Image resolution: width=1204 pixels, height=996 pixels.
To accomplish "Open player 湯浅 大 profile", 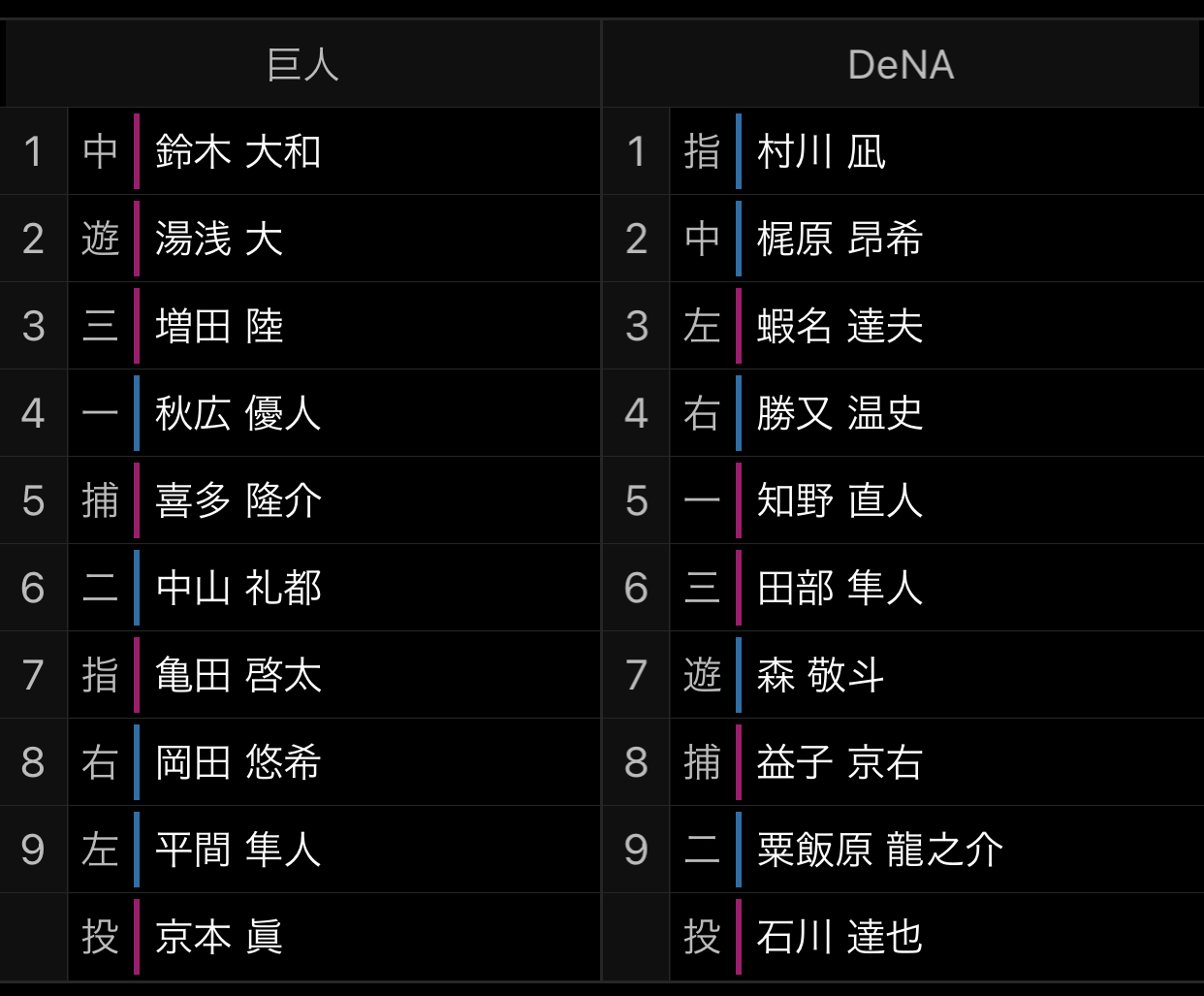I will (219, 240).
